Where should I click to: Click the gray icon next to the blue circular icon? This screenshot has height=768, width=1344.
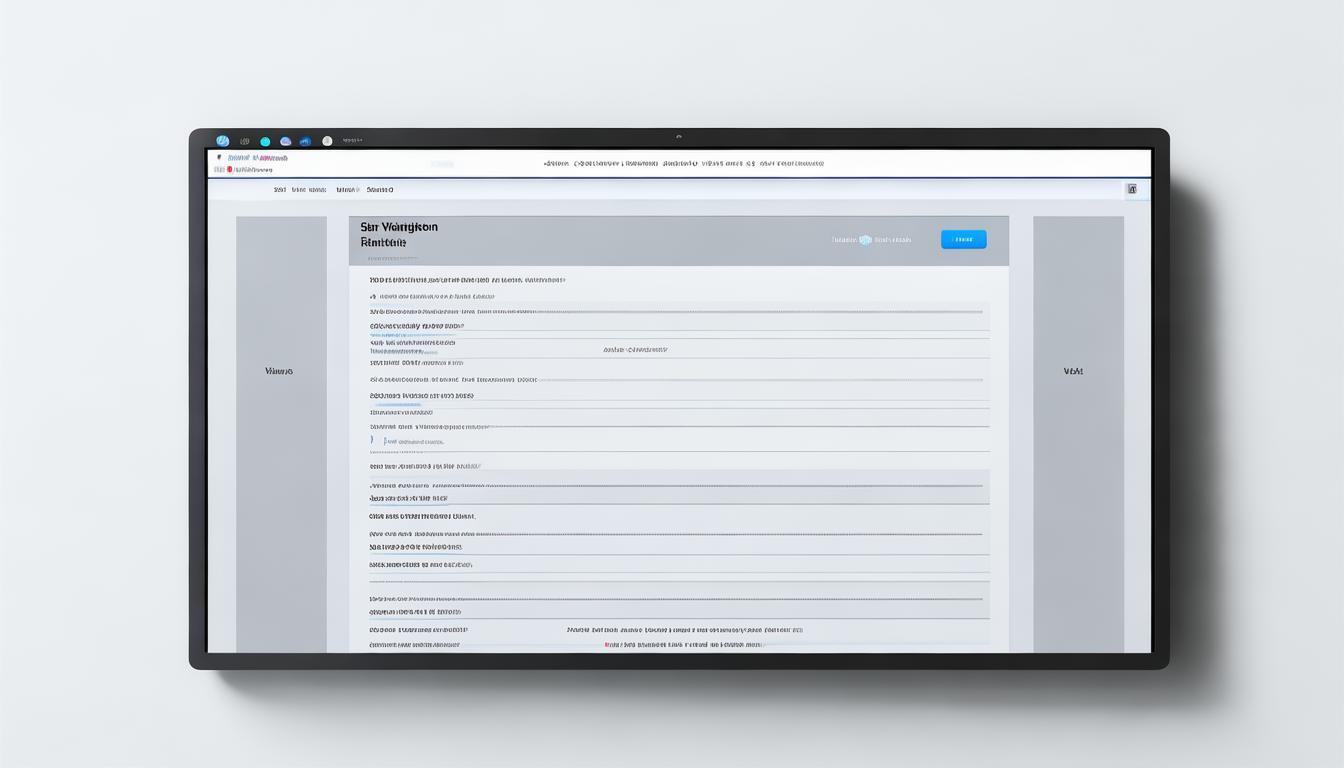tap(245, 142)
